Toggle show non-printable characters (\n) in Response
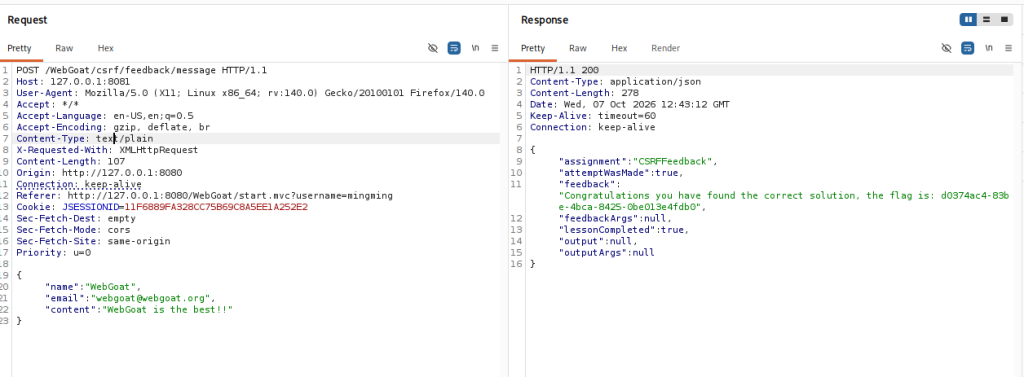1024x377 pixels. click(x=989, y=48)
